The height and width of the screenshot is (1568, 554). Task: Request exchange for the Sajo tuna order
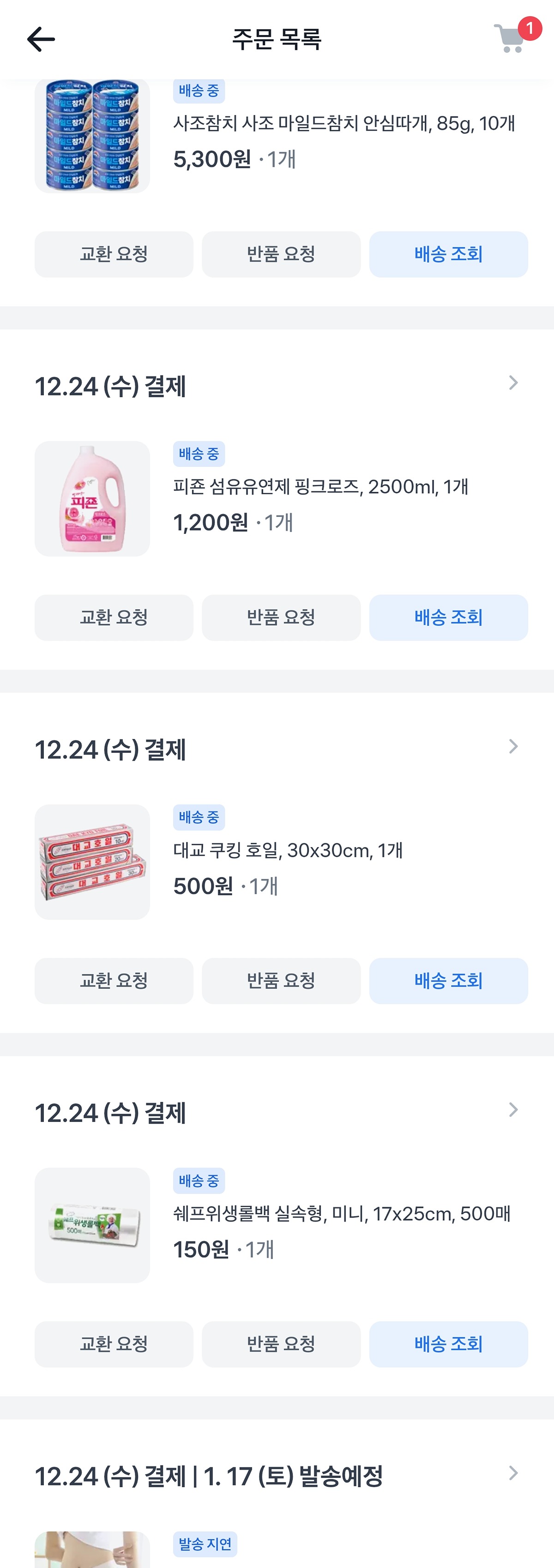click(x=114, y=254)
